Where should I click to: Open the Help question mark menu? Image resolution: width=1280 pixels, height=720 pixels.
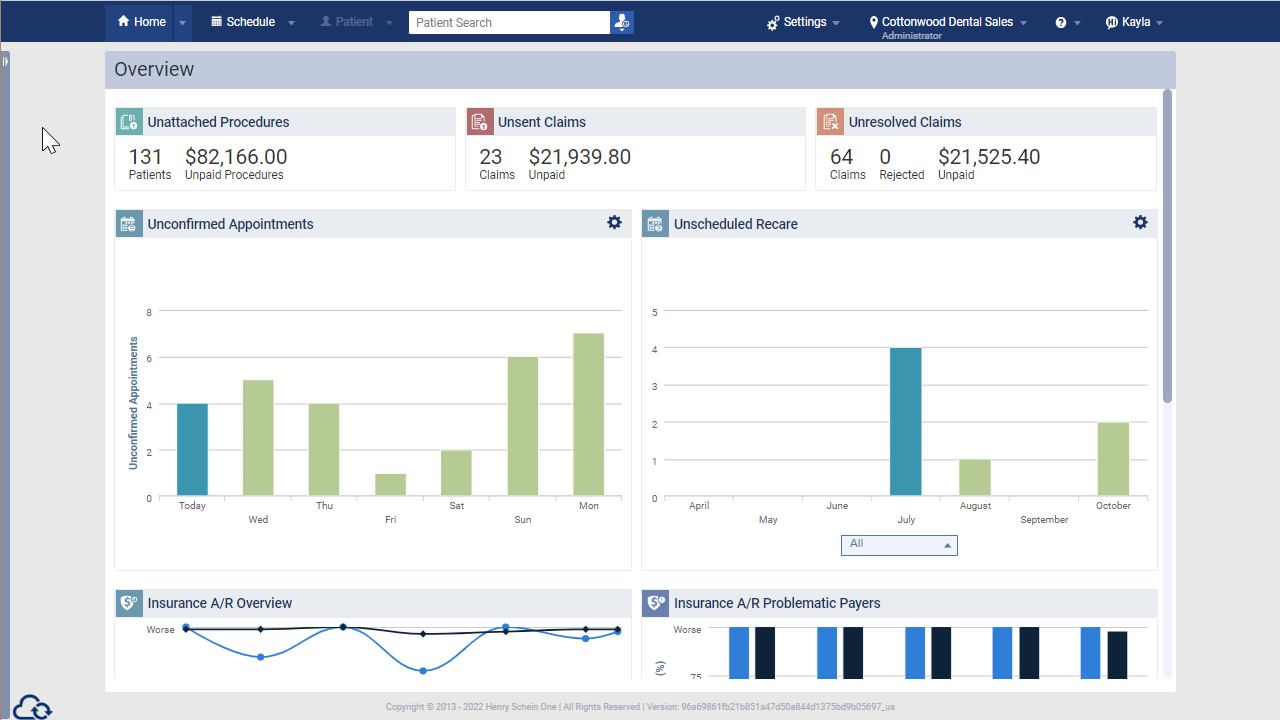coord(1067,22)
